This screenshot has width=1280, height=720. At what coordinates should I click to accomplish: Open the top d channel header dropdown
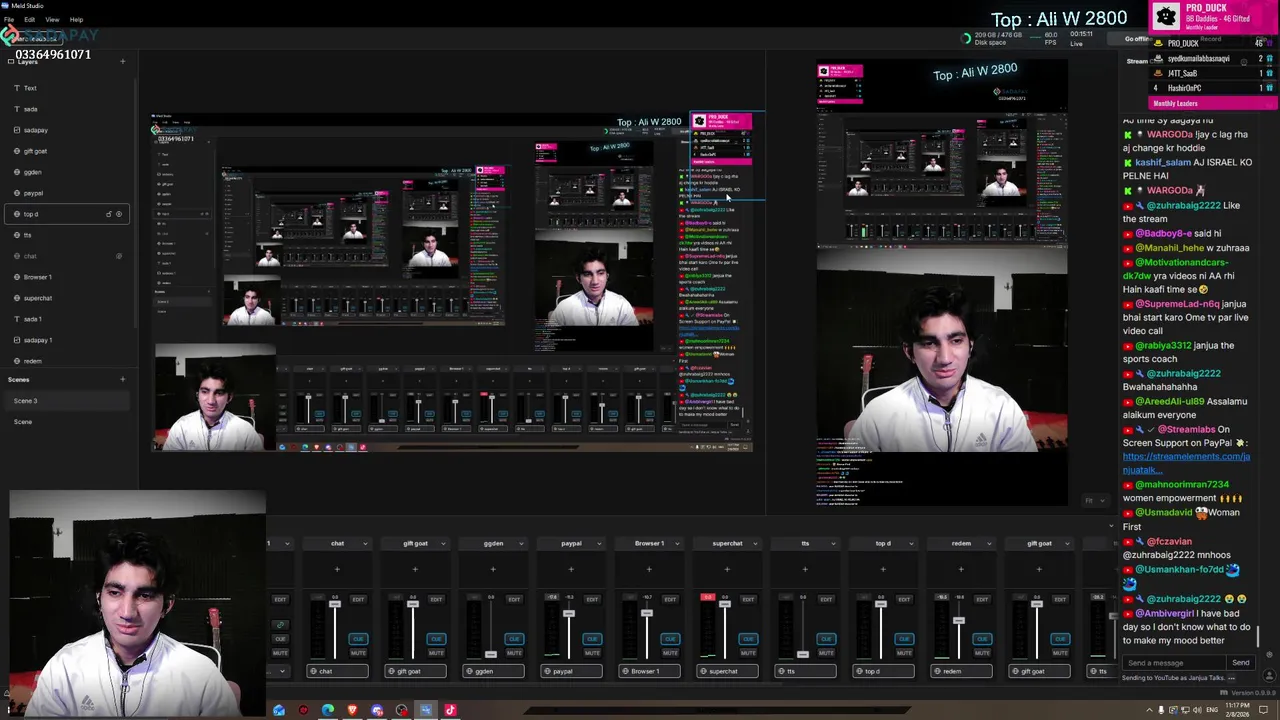[x=911, y=543]
